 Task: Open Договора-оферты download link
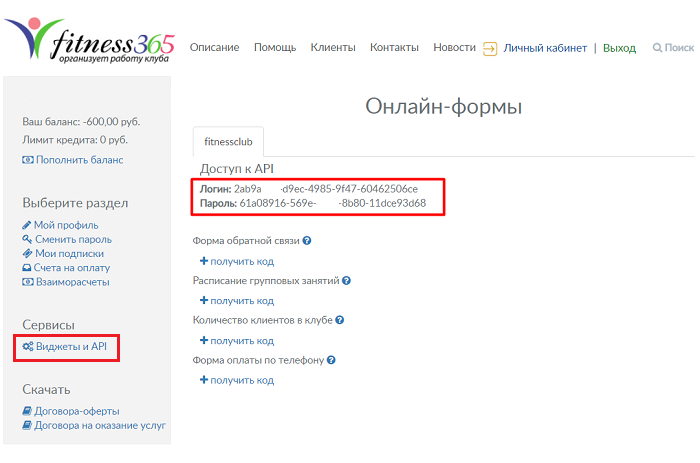point(77,411)
